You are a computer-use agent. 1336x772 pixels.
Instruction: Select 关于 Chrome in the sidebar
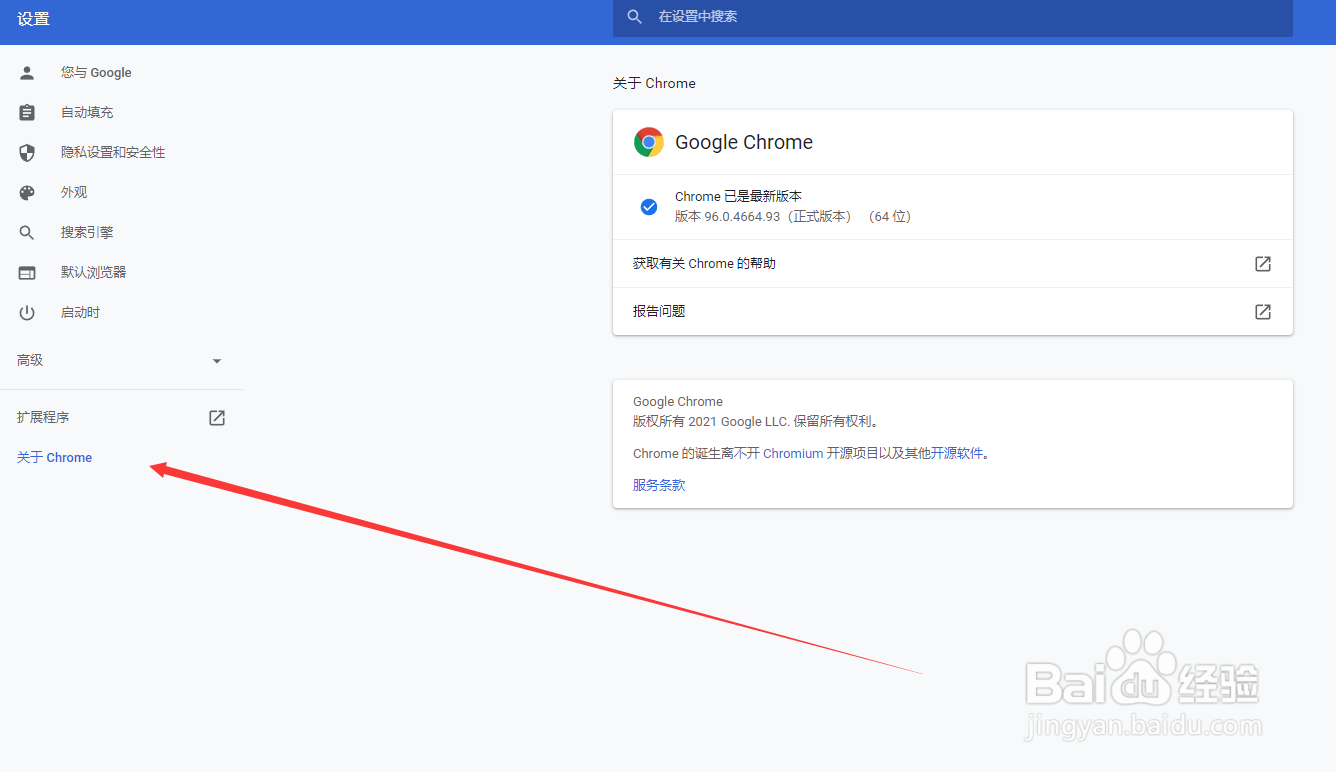(x=54, y=457)
